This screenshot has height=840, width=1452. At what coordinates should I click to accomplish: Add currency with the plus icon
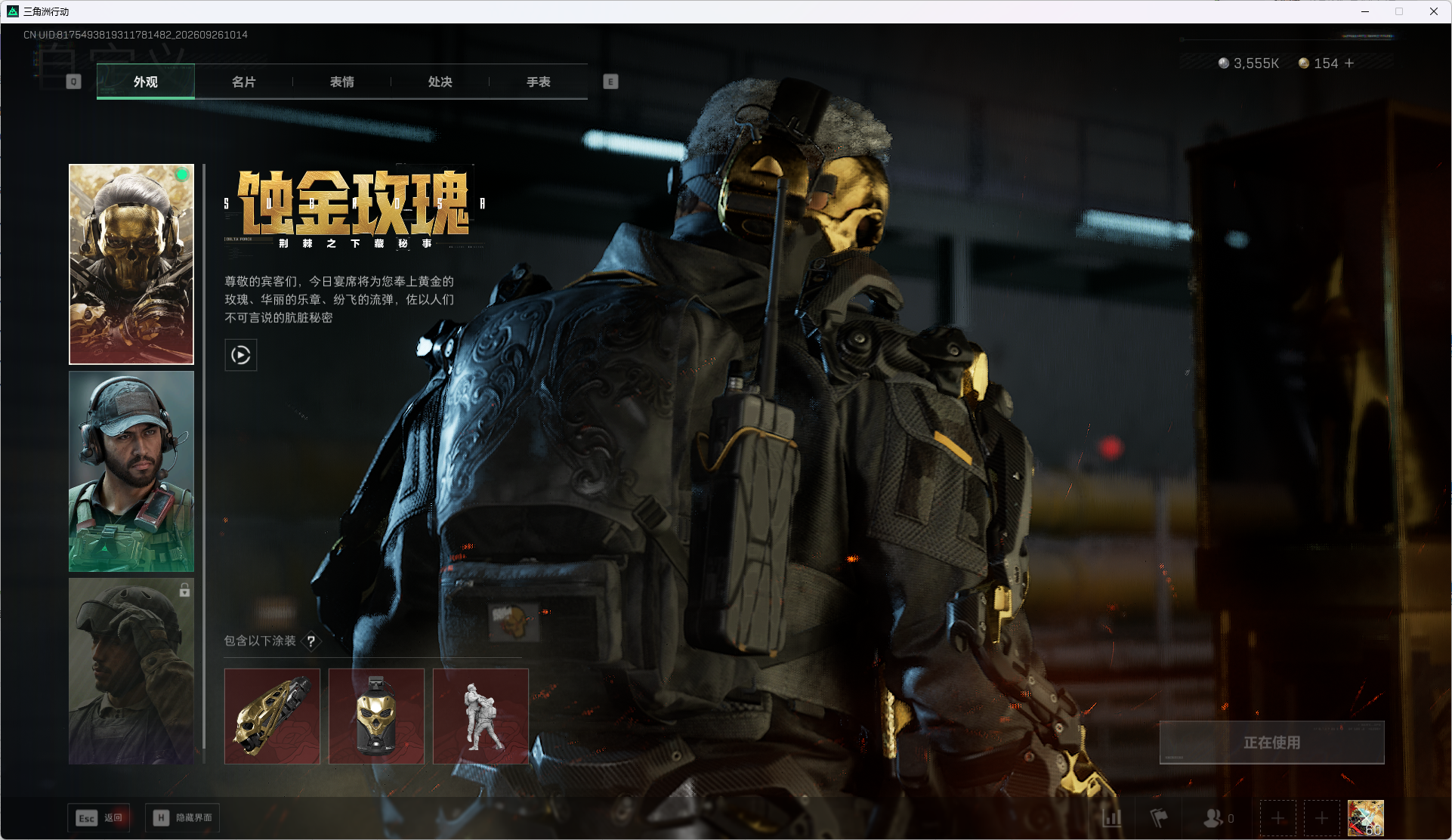click(x=1349, y=63)
